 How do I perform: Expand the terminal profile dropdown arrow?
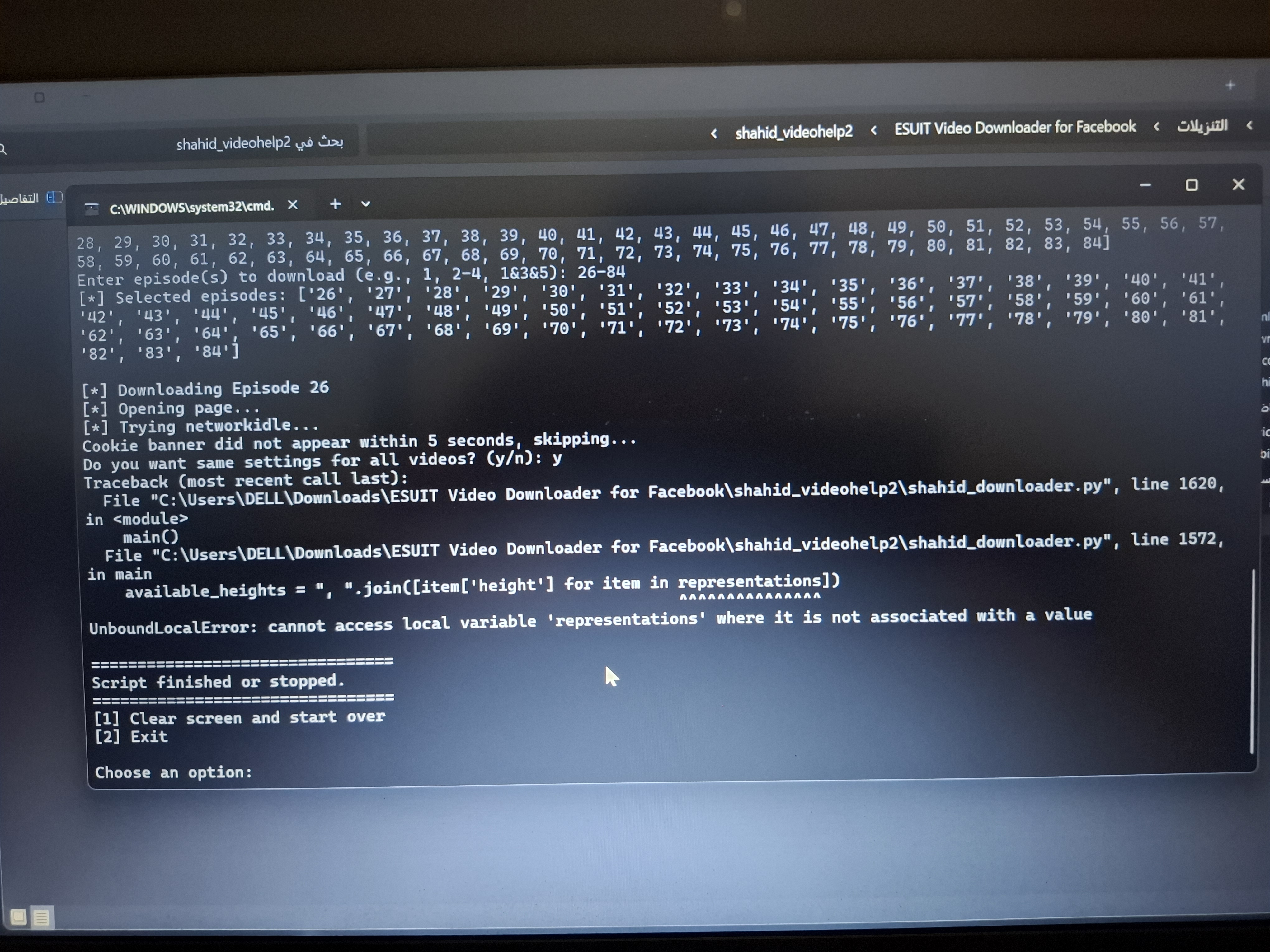366,204
